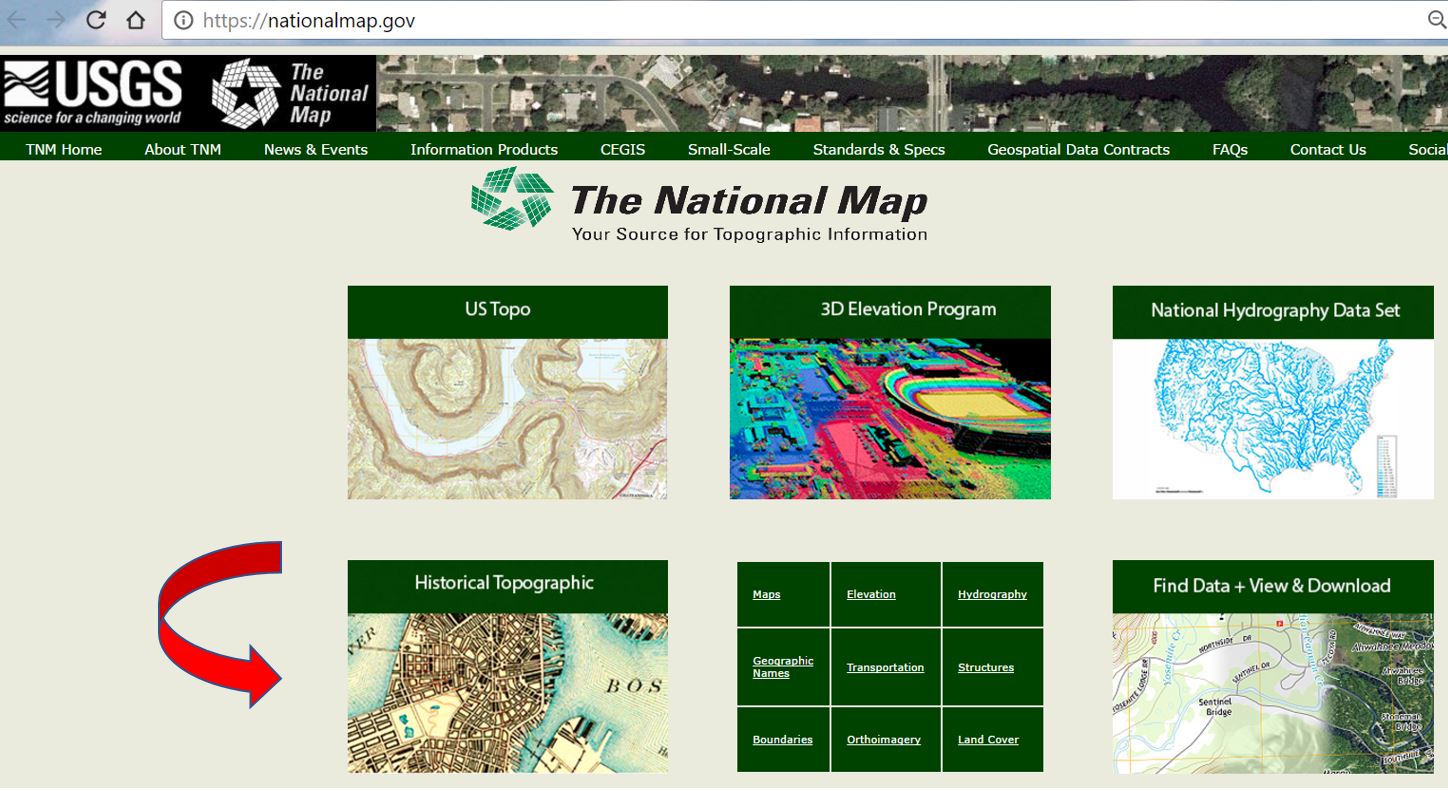This screenshot has height=791, width=1448.
Task: Open the FAQs navigation item
Action: 1229,149
